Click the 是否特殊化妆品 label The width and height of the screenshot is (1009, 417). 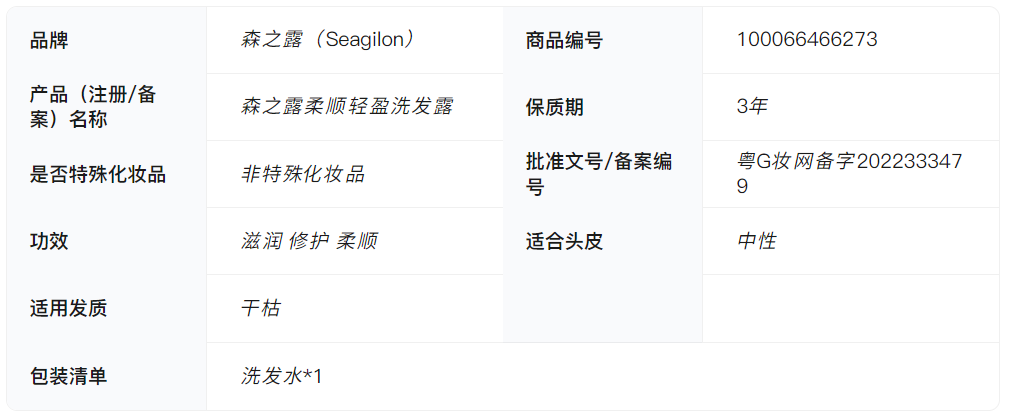(98, 174)
